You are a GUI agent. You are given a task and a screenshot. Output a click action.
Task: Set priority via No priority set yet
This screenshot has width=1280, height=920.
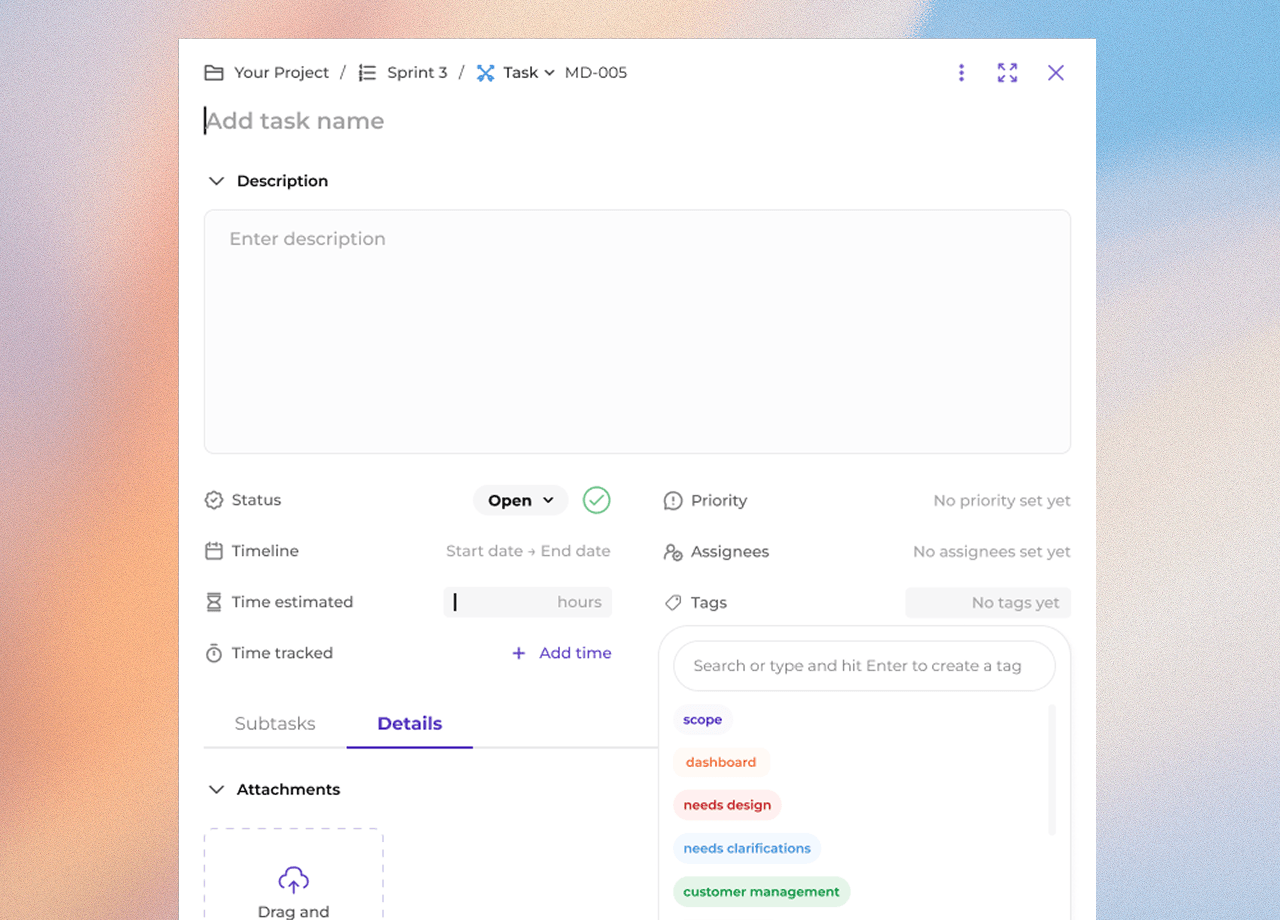[x=1002, y=501]
